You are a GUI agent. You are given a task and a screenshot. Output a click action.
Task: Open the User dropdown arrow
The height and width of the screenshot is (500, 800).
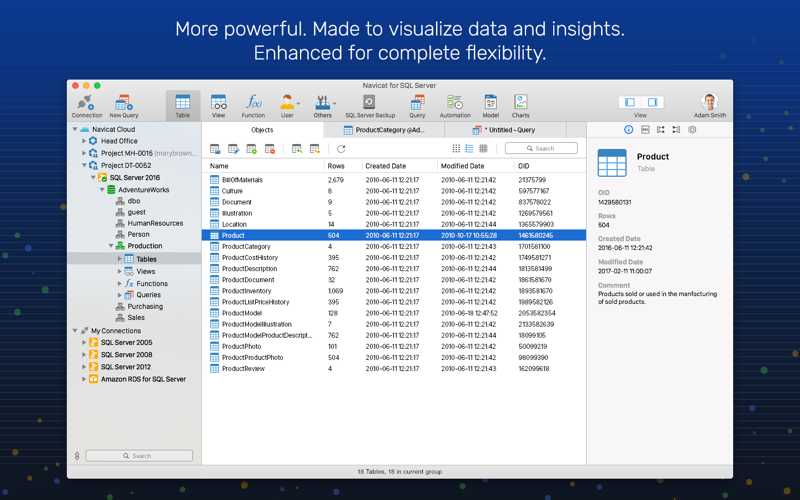[298, 103]
